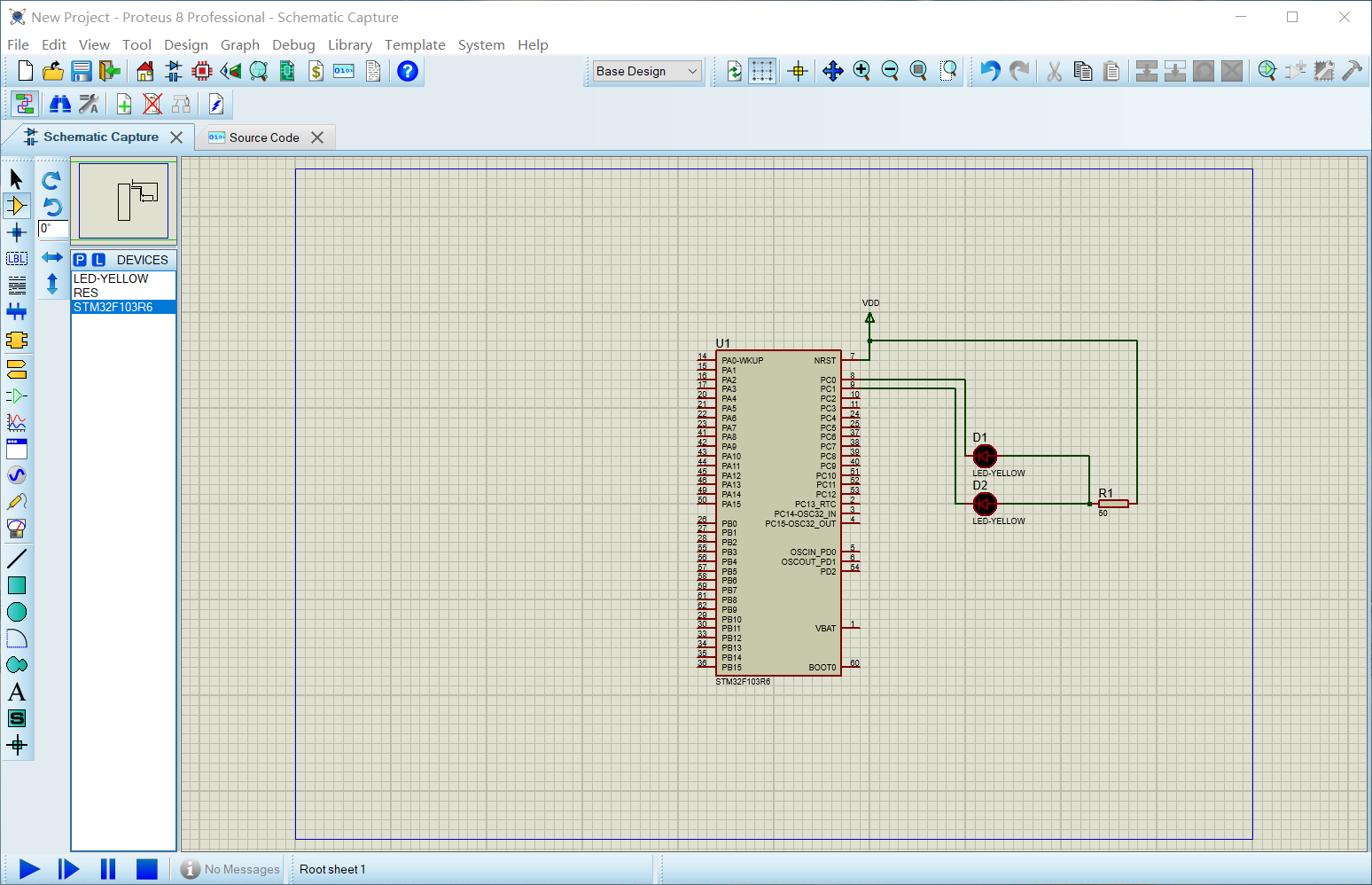Screen dimensions: 1372x885
Task: Open the Graph menu
Action: pos(240,44)
